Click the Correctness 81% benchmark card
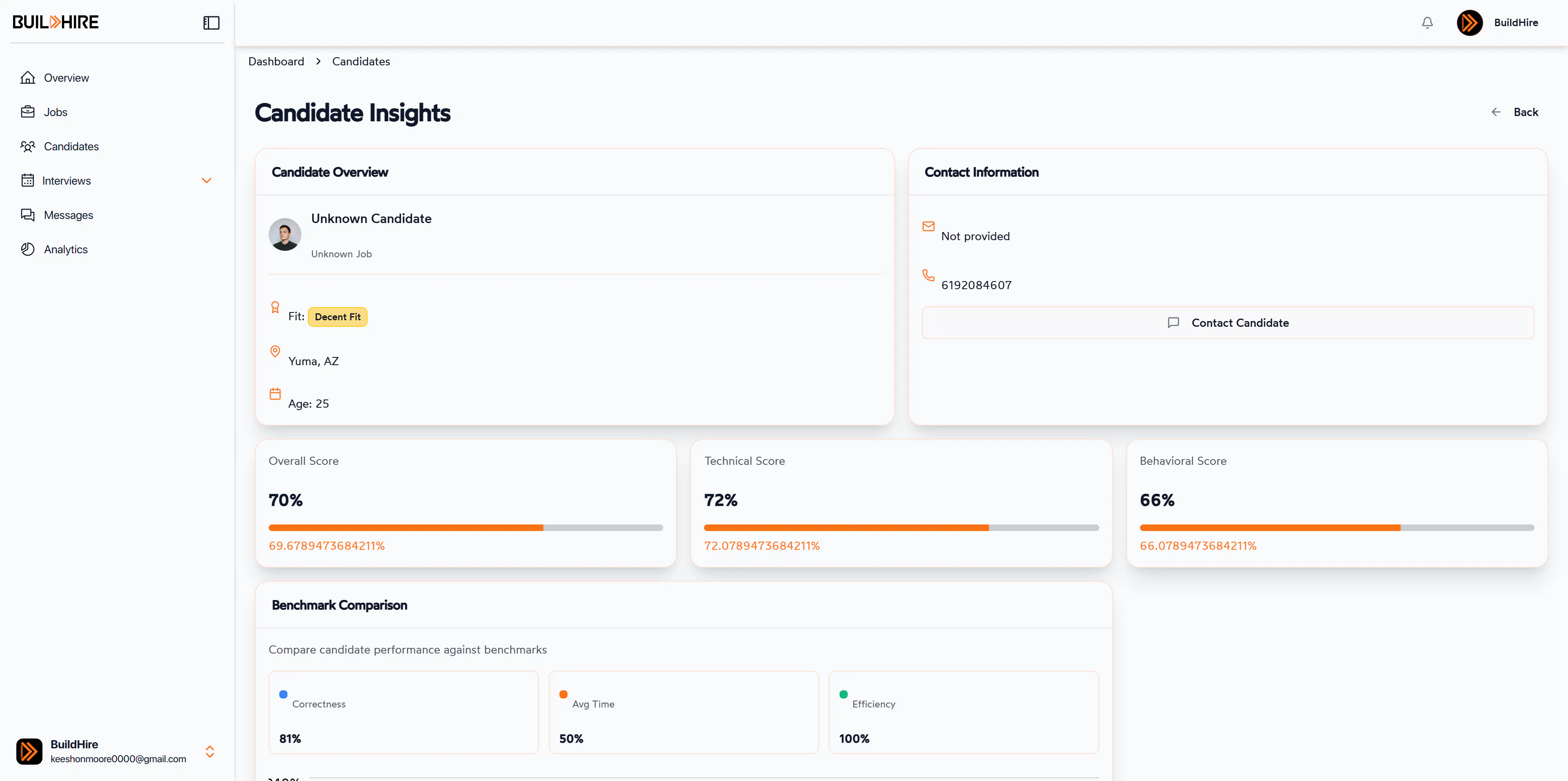Viewport: 1568px width, 781px height. [403, 712]
